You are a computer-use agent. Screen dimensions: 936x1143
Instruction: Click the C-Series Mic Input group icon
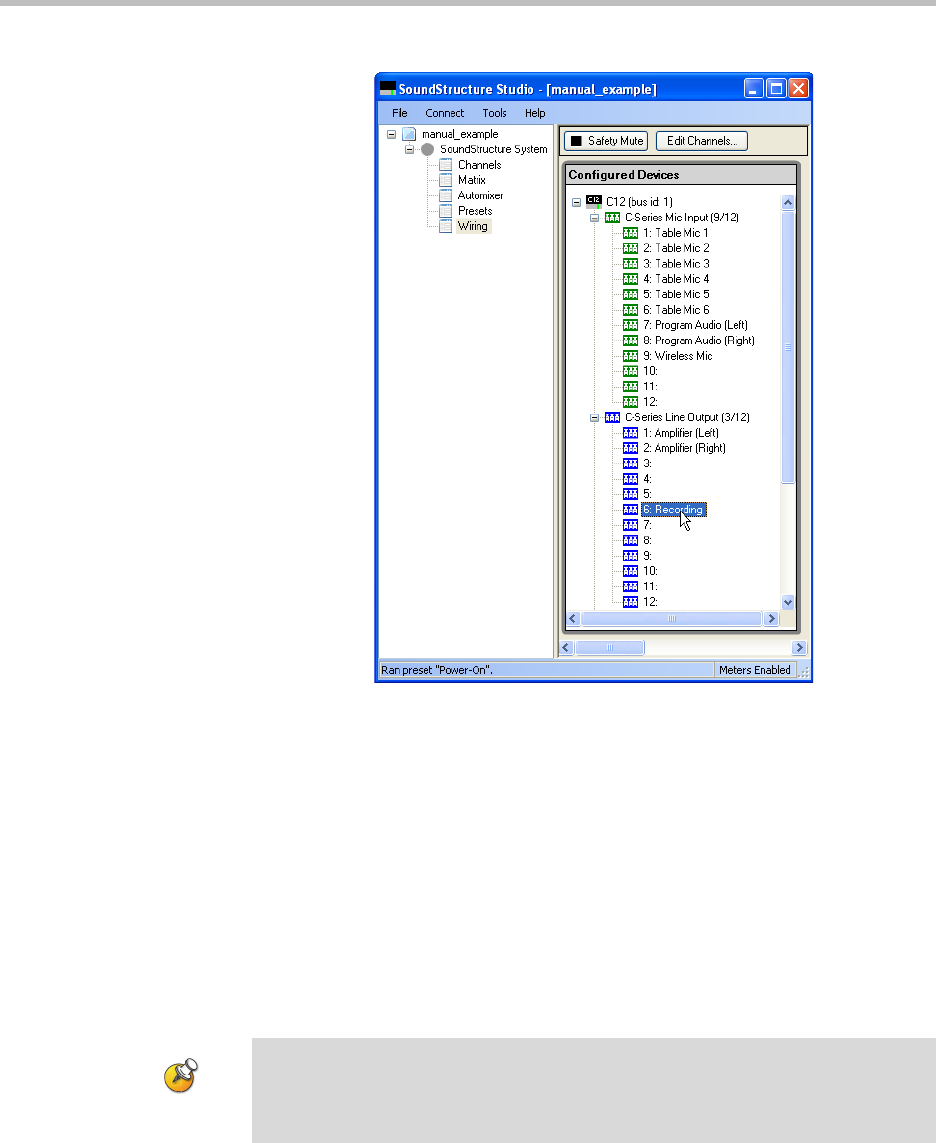[612, 217]
